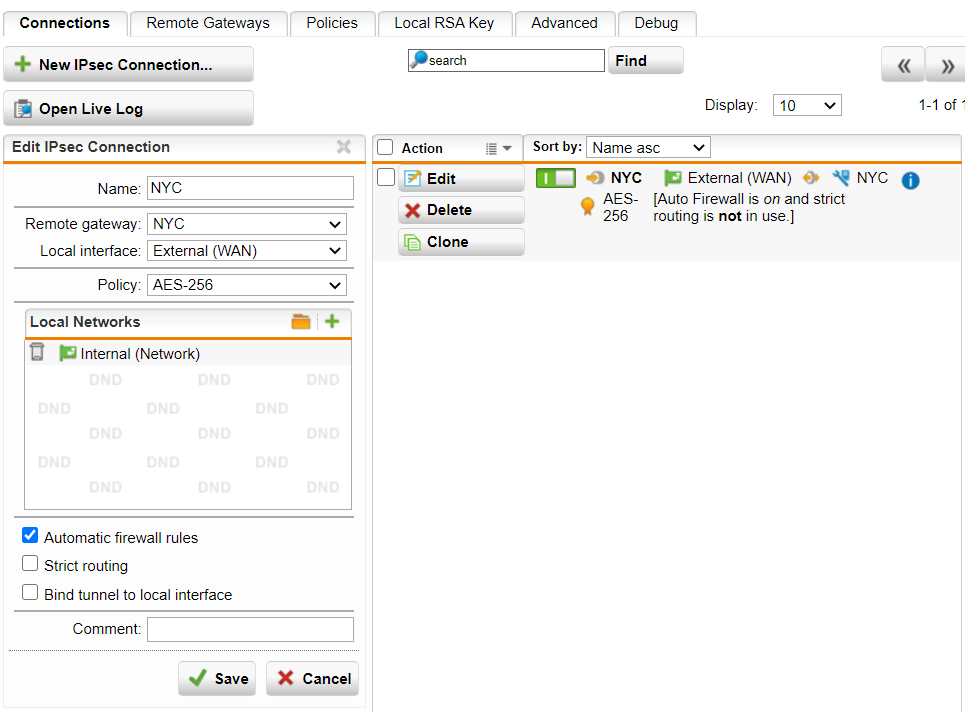Open the Local RSA Key tab

point(444,23)
